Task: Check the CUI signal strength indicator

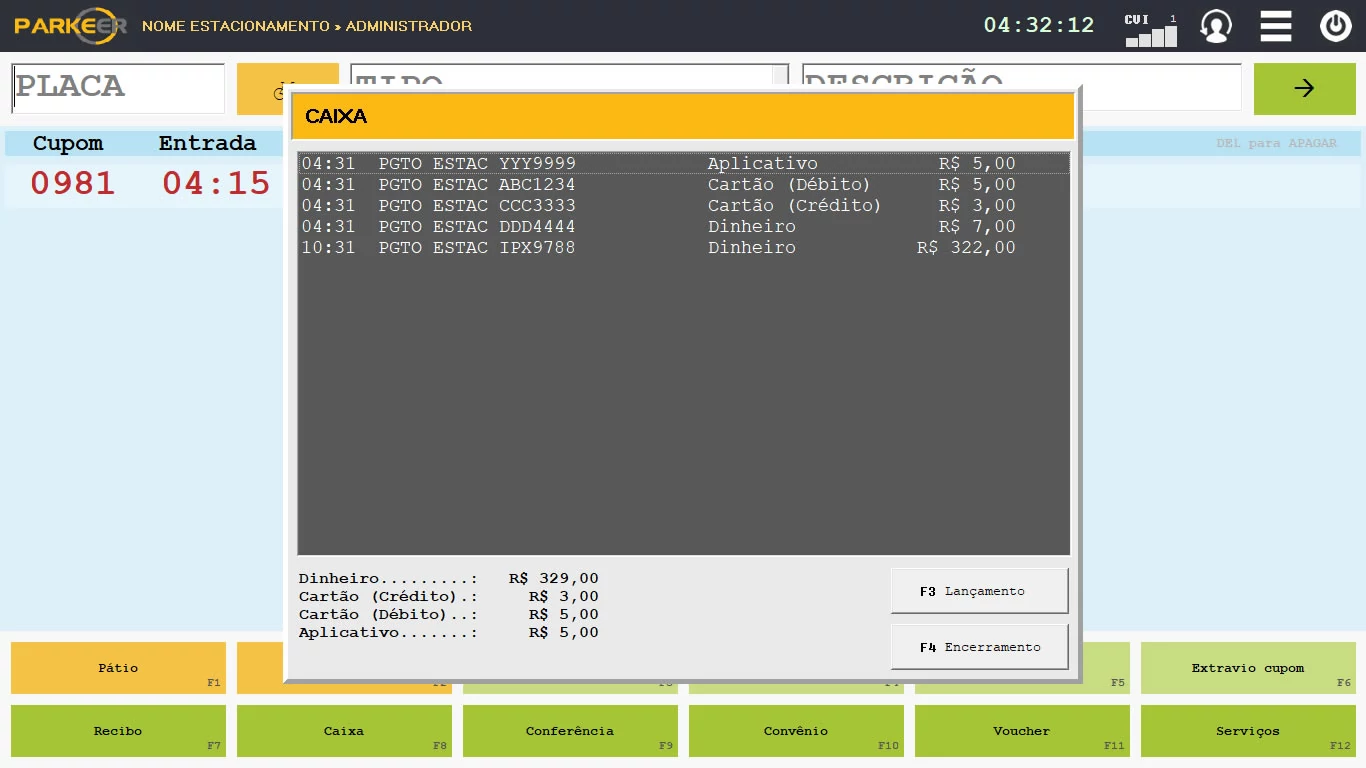Action: (1151, 31)
